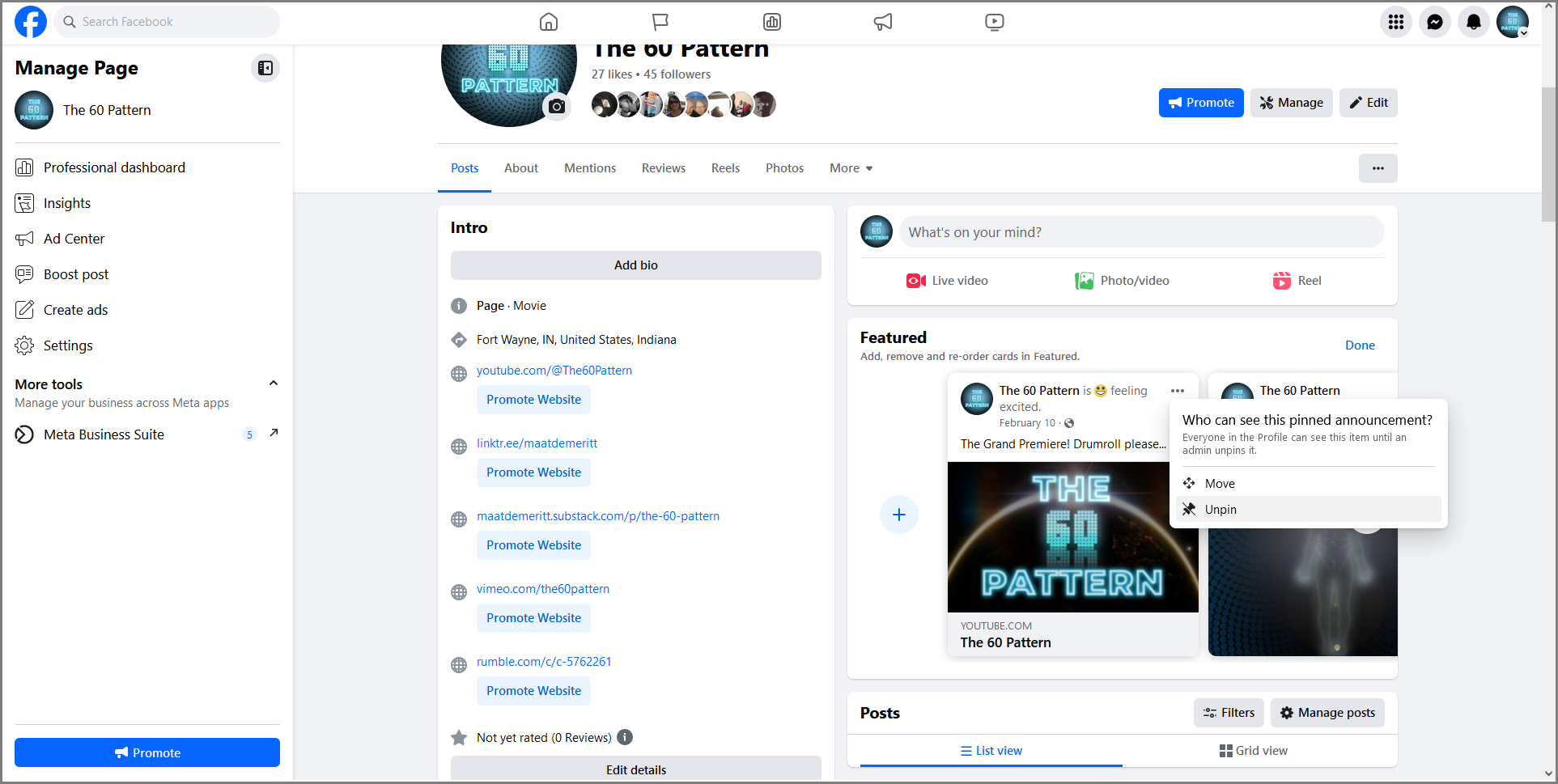
Task: Switch to the About tab
Action: click(x=521, y=168)
